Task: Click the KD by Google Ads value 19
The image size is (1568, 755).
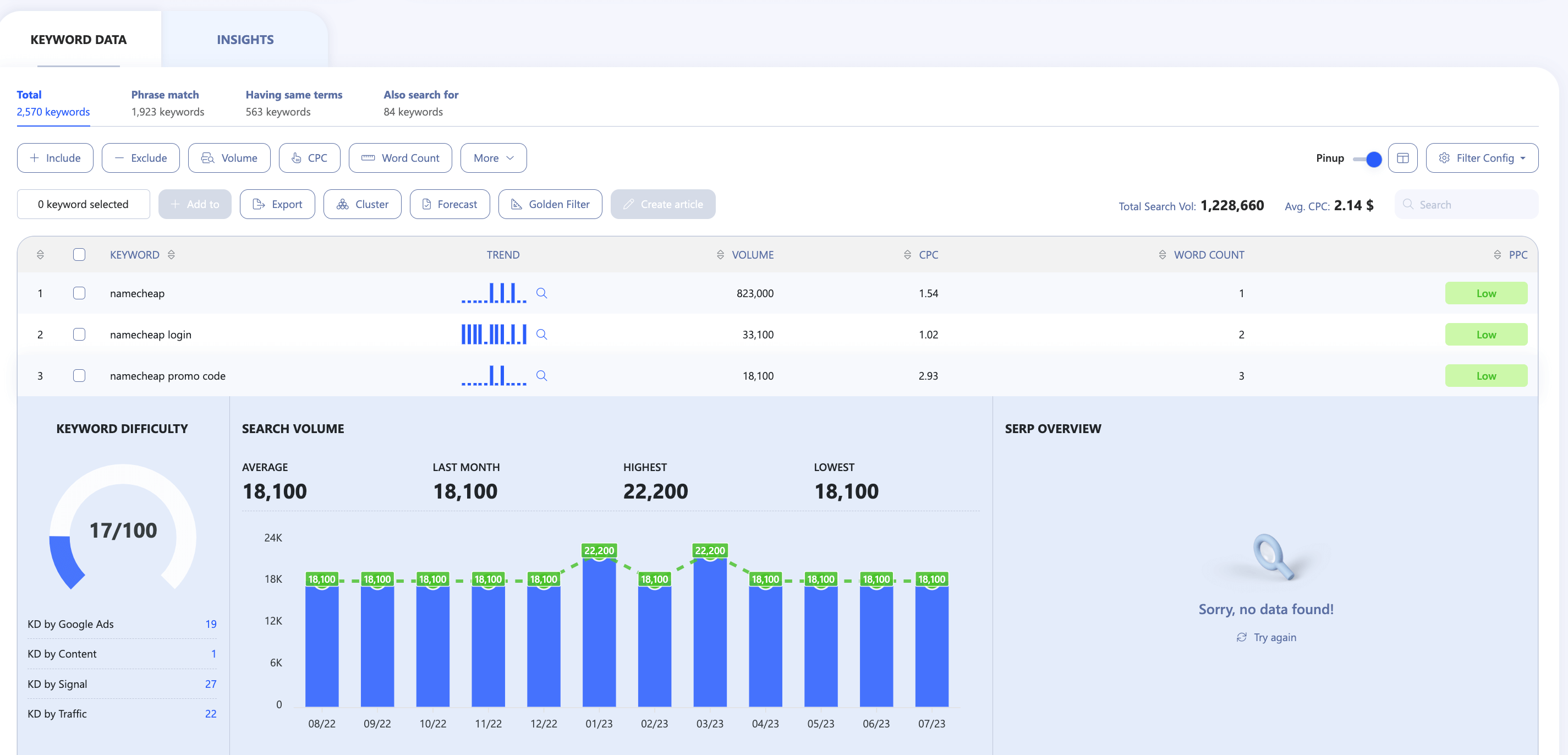Action: 211,623
